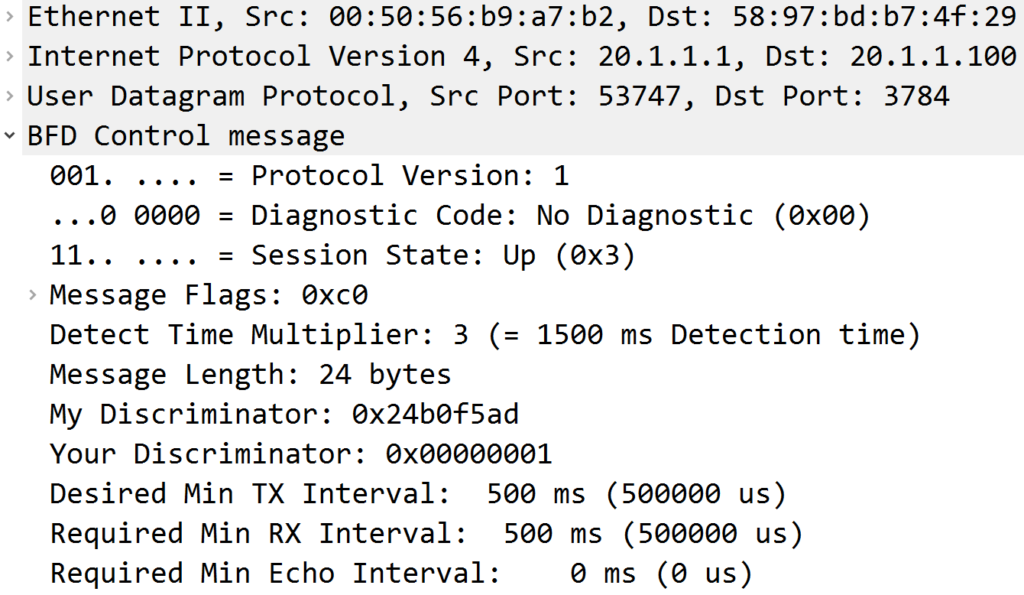
Task: Select the Protocol Version: 1 field
Action: click(309, 176)
